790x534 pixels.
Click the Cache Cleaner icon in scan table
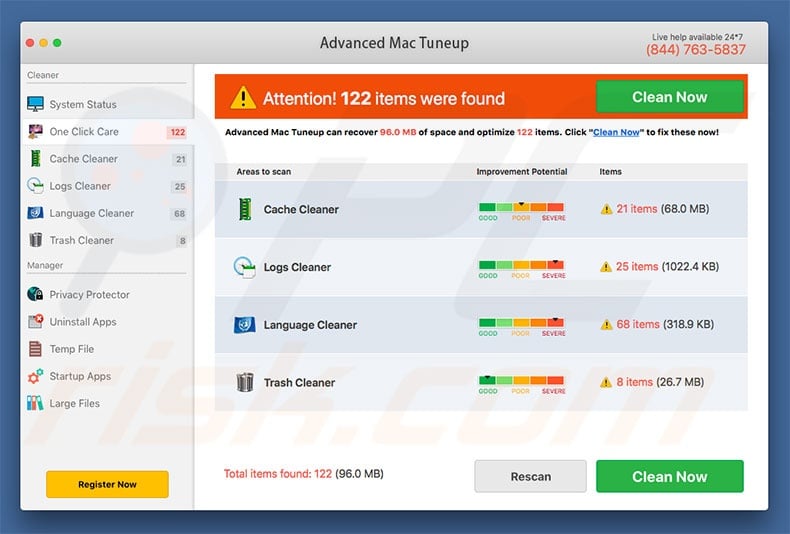[245, 209]
